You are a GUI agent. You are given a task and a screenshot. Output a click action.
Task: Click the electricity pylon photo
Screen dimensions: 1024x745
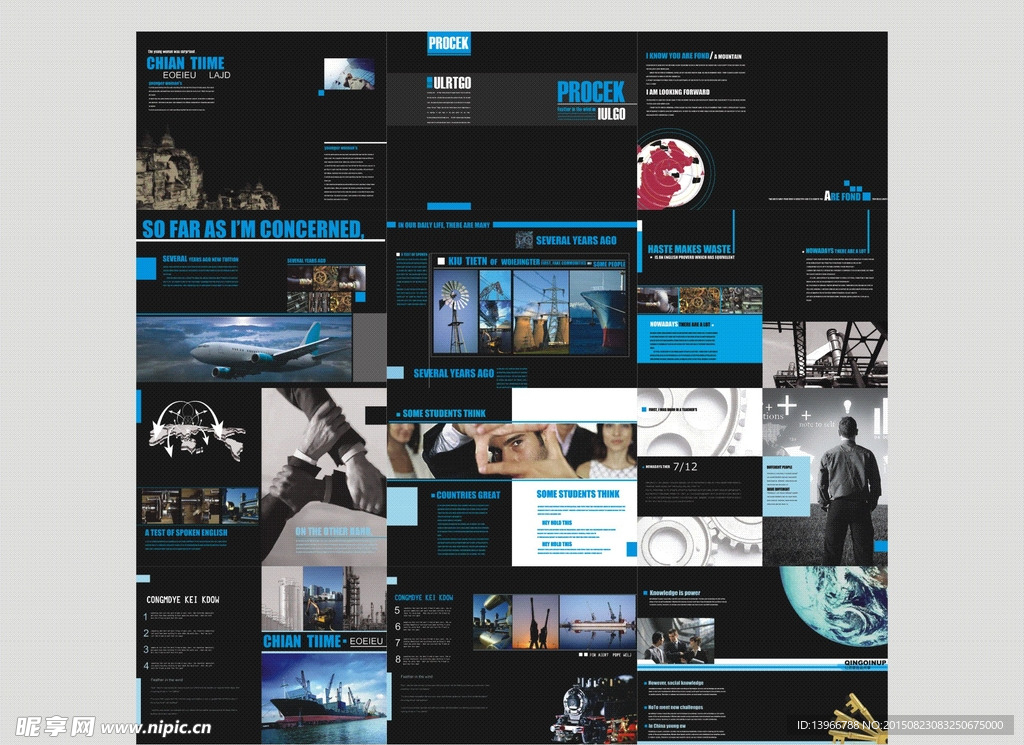pyautogui.click(x=540, y=312)
